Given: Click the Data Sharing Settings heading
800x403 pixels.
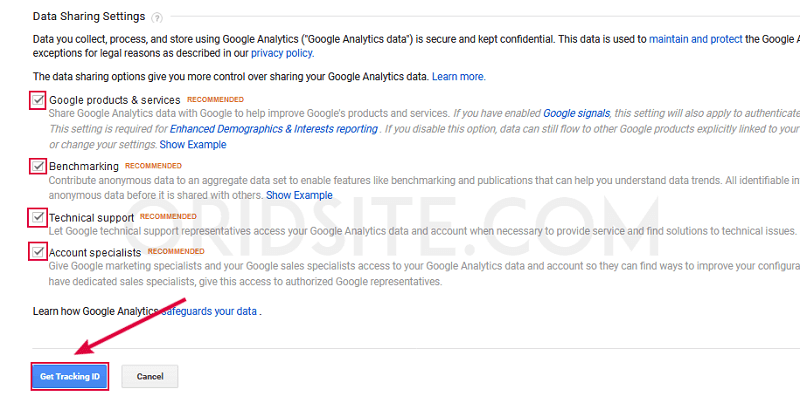Looking at the screenshot, I should click(x=89, y=18).
